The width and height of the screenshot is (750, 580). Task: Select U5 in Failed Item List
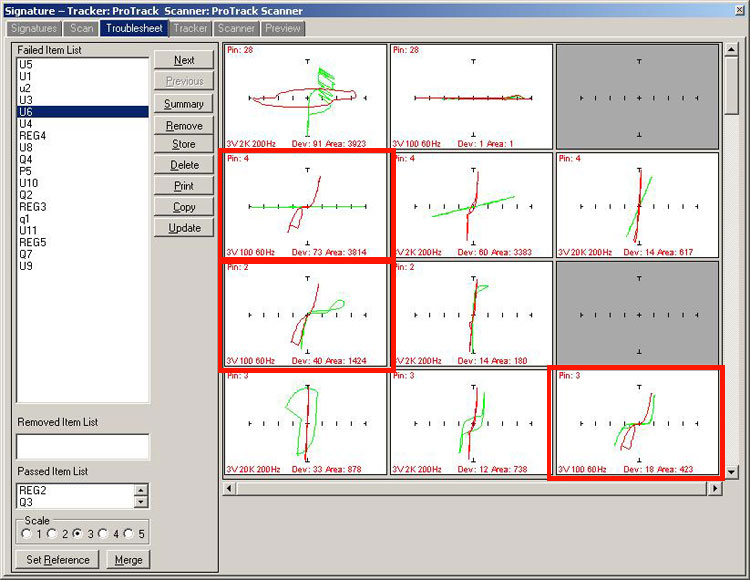(x=83, y=65)
